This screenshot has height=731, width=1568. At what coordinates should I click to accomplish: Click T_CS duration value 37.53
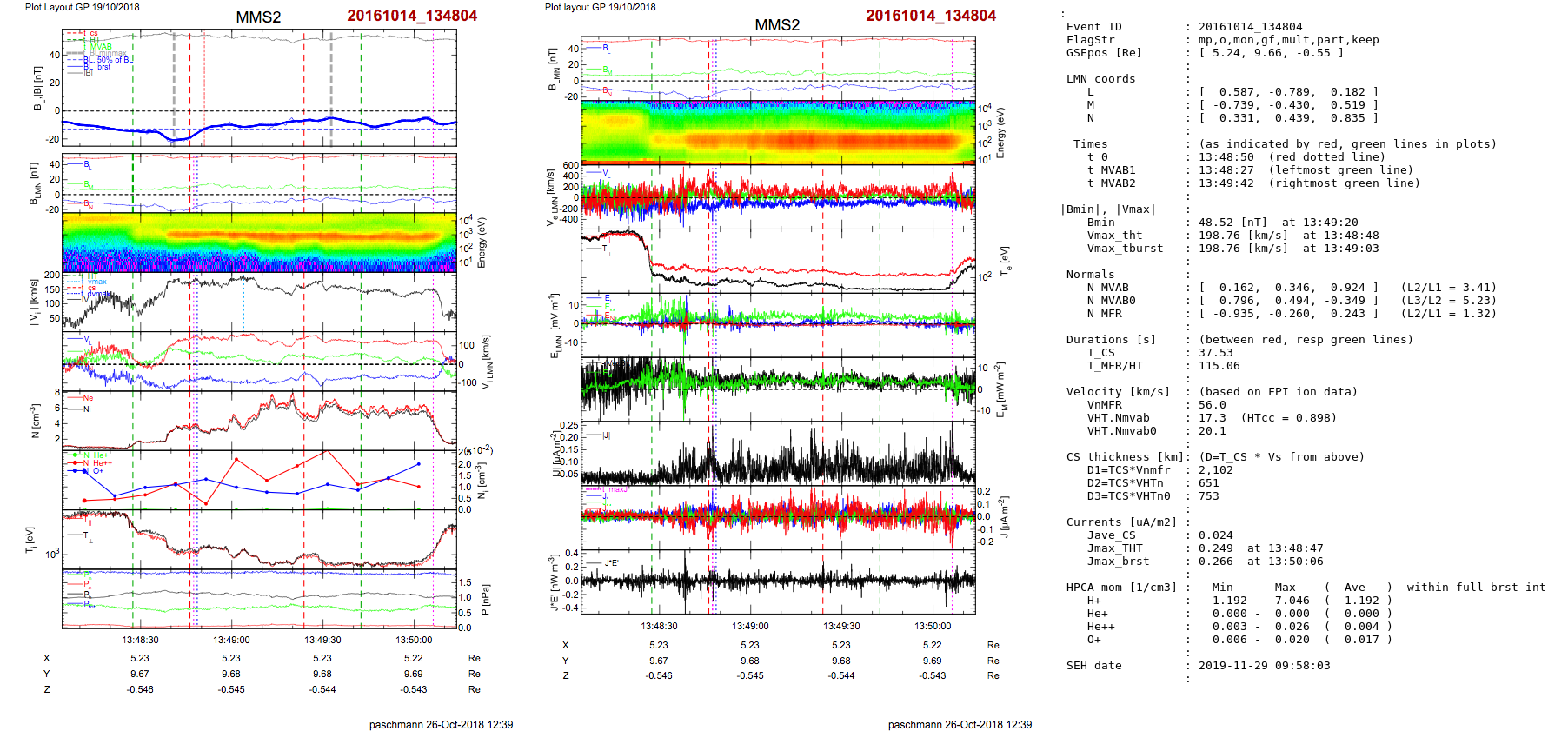(x=1215, y=353)
